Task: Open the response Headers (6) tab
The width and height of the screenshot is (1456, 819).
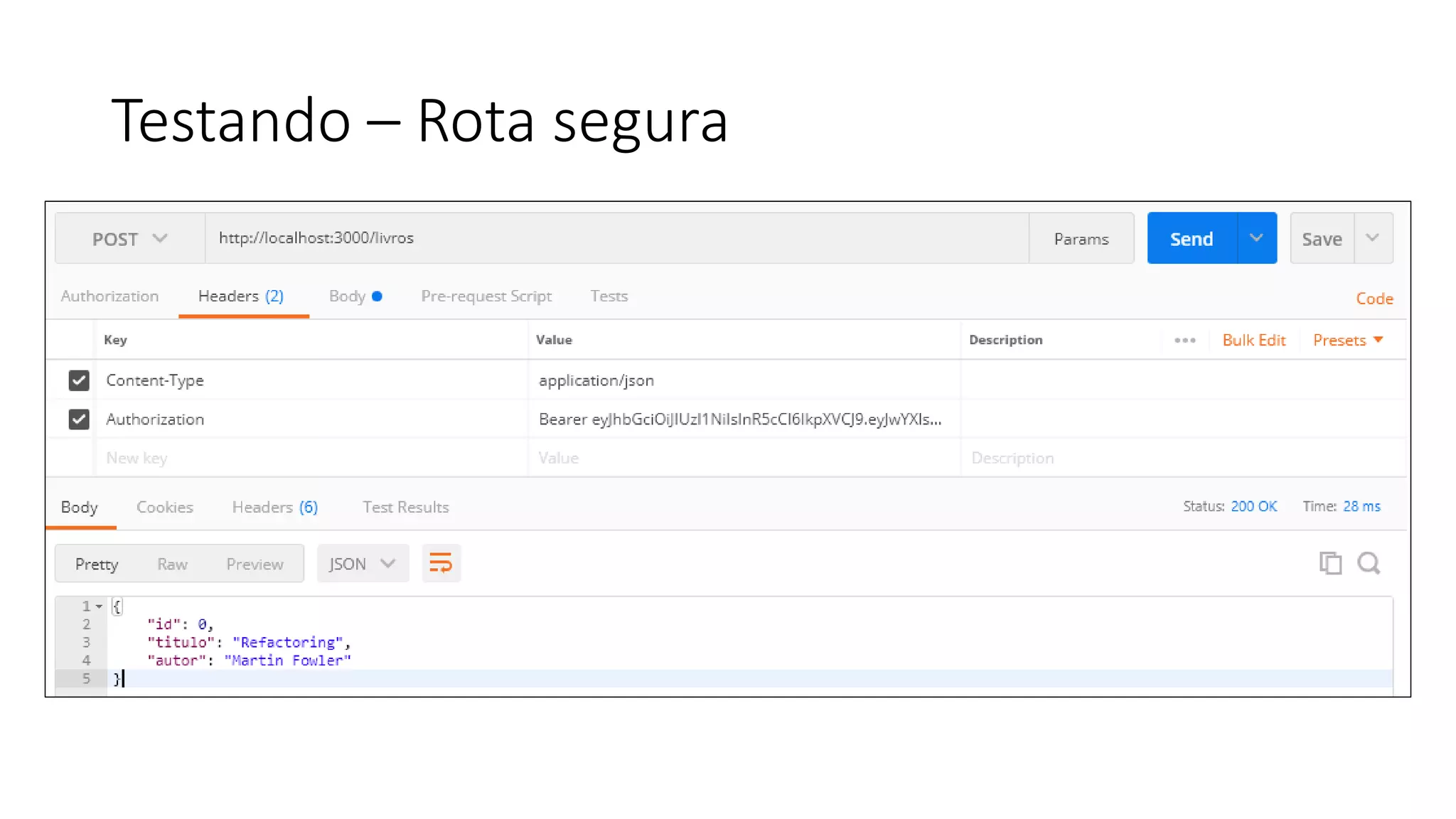Action: [275, 508]
